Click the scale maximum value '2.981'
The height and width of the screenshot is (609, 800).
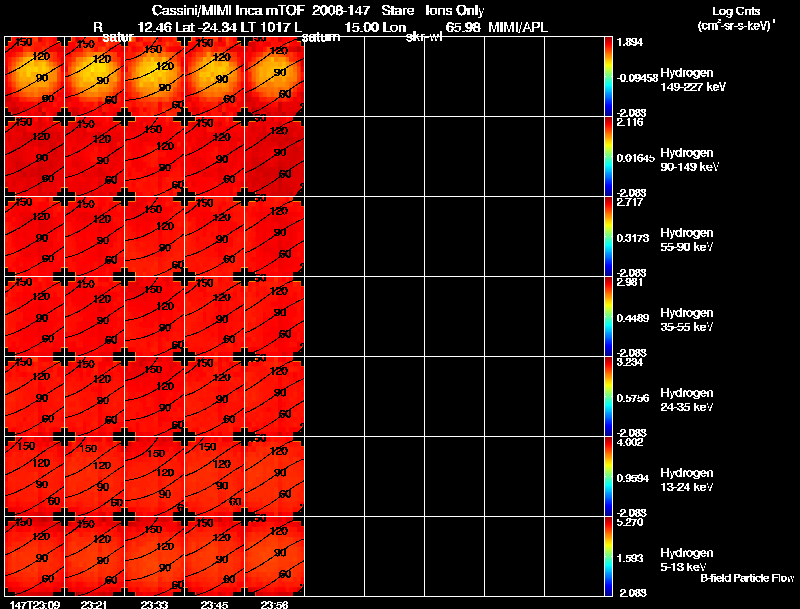630,283
